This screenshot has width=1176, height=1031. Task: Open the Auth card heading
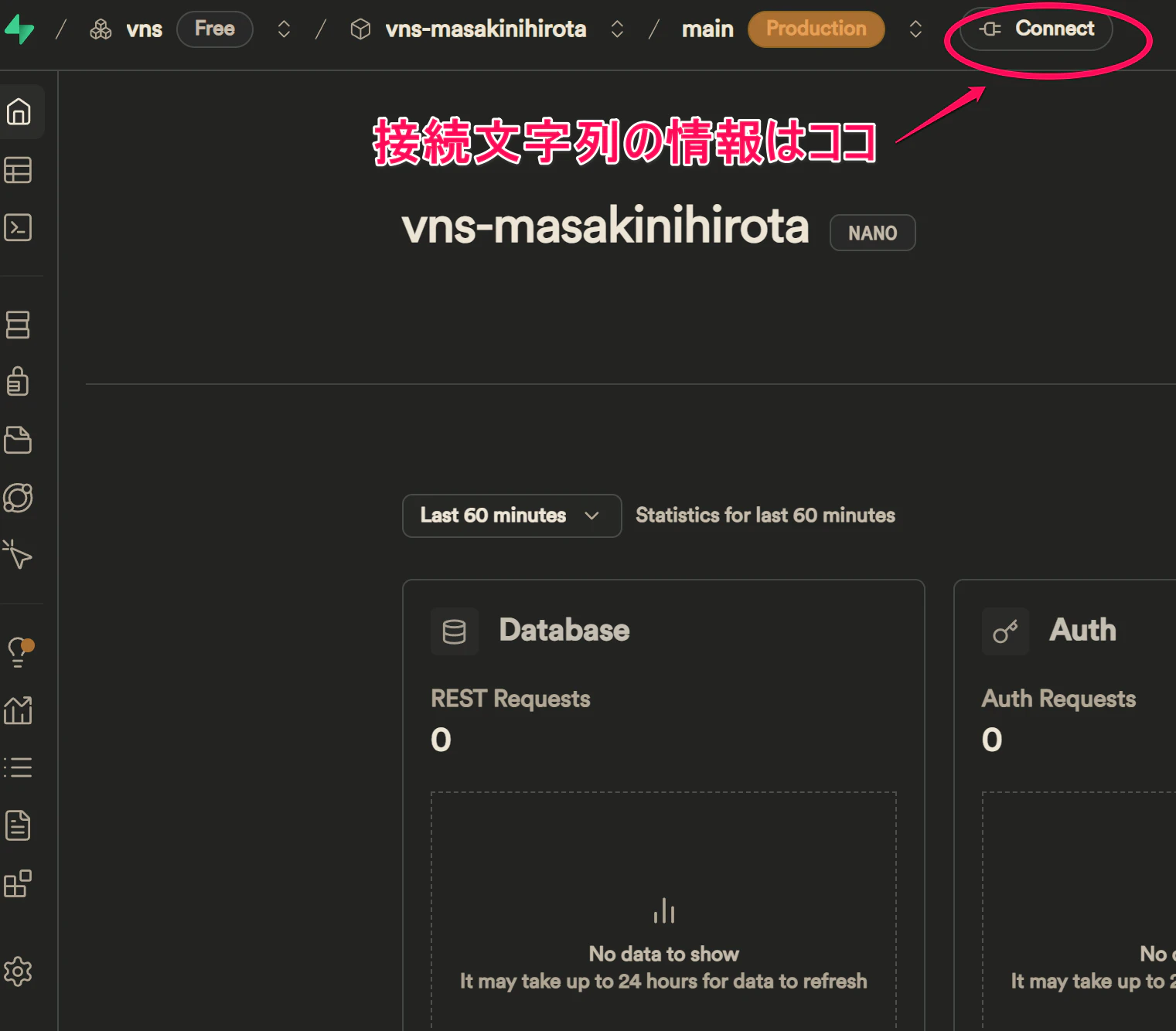(x=1082, y=631)
